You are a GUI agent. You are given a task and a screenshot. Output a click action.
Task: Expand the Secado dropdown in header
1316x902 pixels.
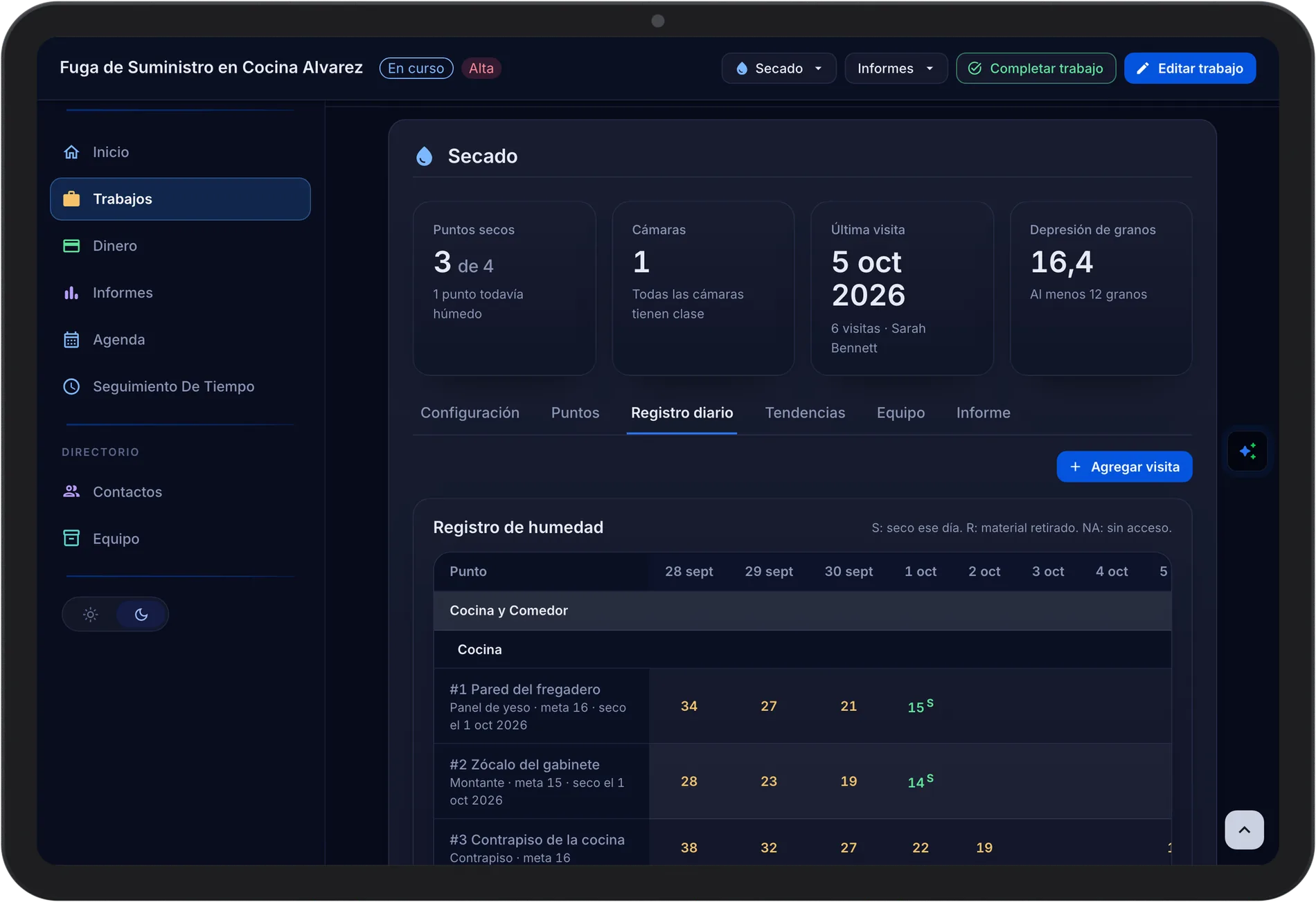pos(779,69)
